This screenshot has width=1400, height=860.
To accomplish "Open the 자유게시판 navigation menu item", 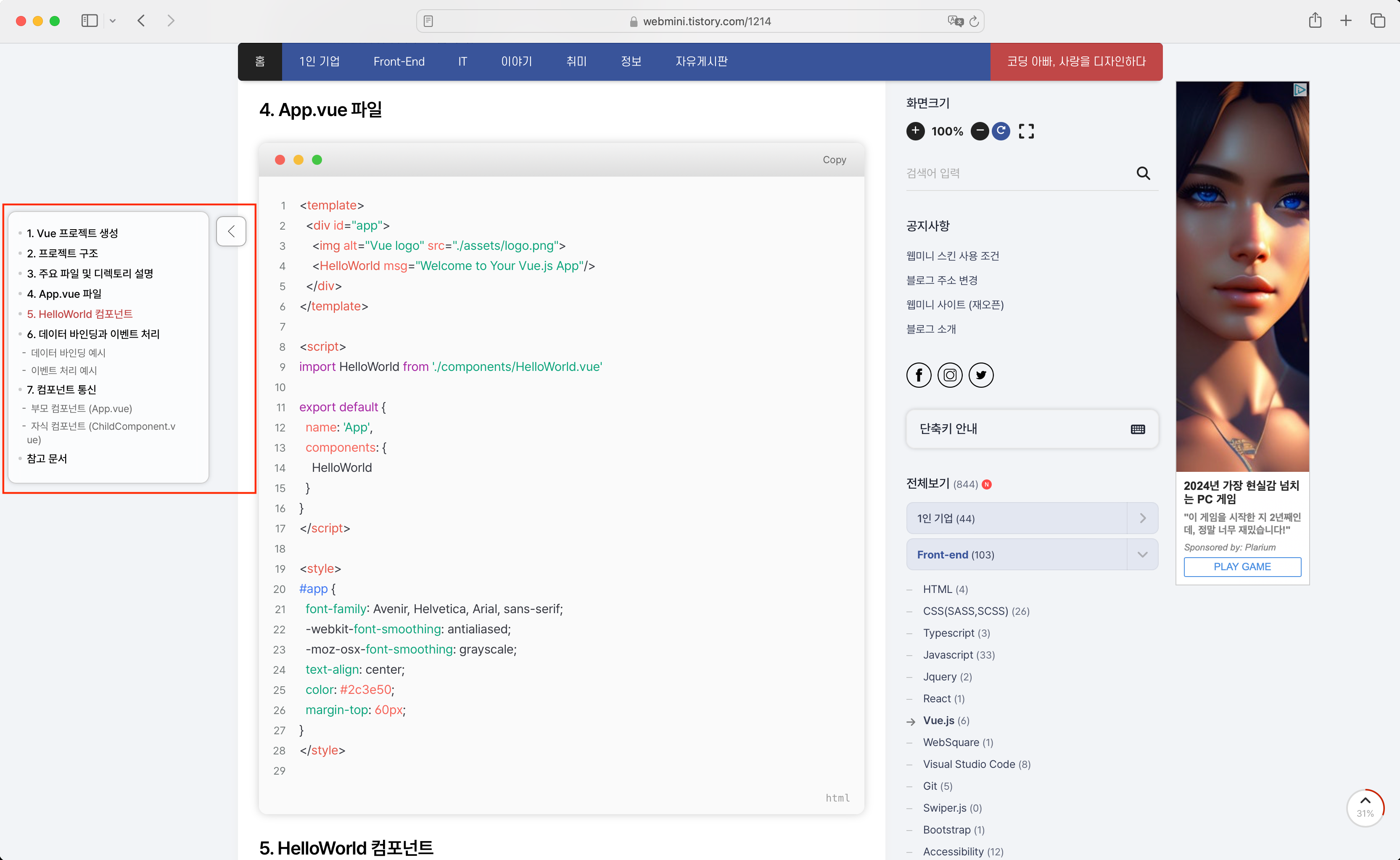I will coord(701,61).
